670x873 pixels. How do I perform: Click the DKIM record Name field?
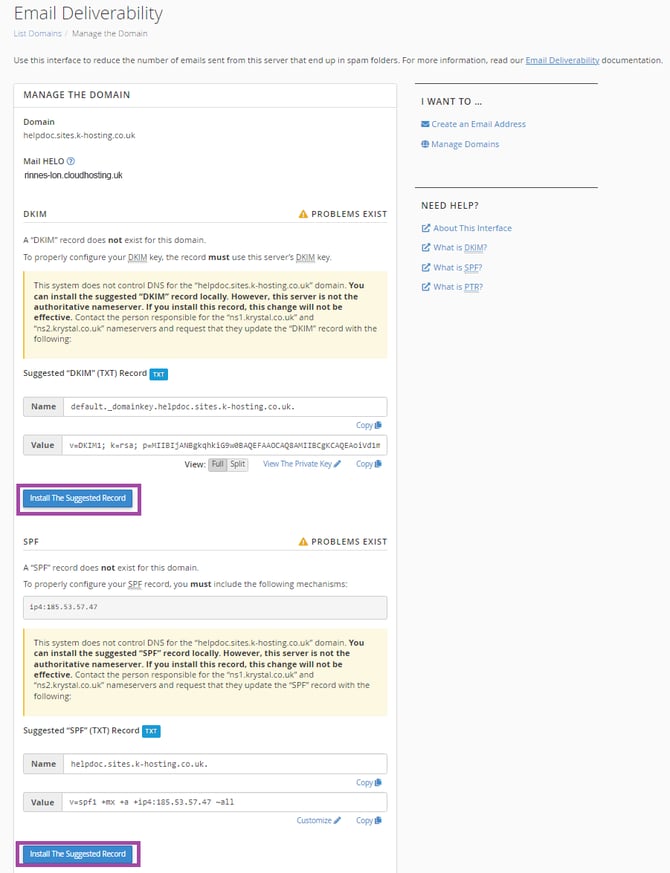click(225, 407)
